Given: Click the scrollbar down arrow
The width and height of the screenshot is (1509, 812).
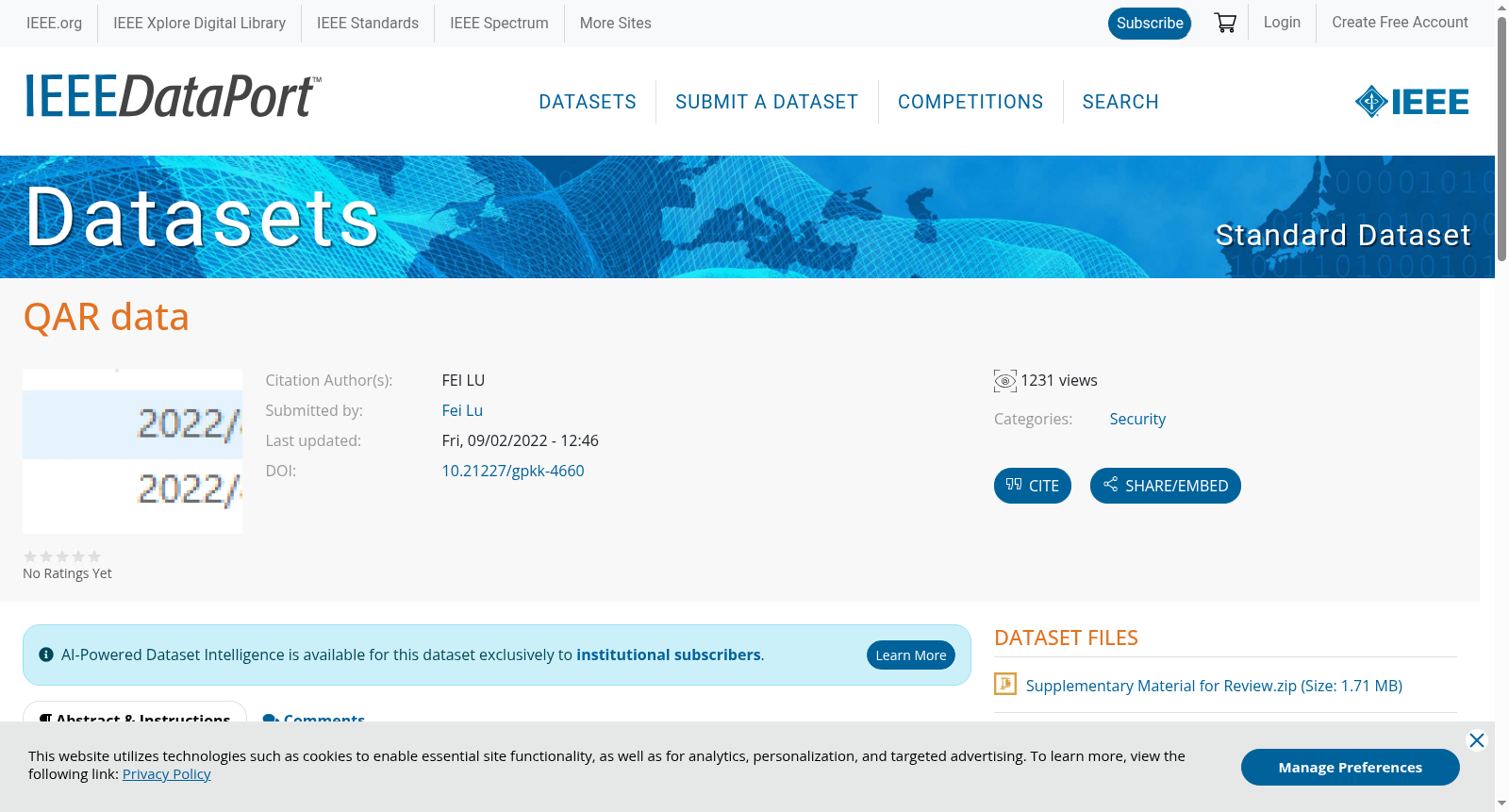Looking at the screenshot, I should pos(1501,804).
